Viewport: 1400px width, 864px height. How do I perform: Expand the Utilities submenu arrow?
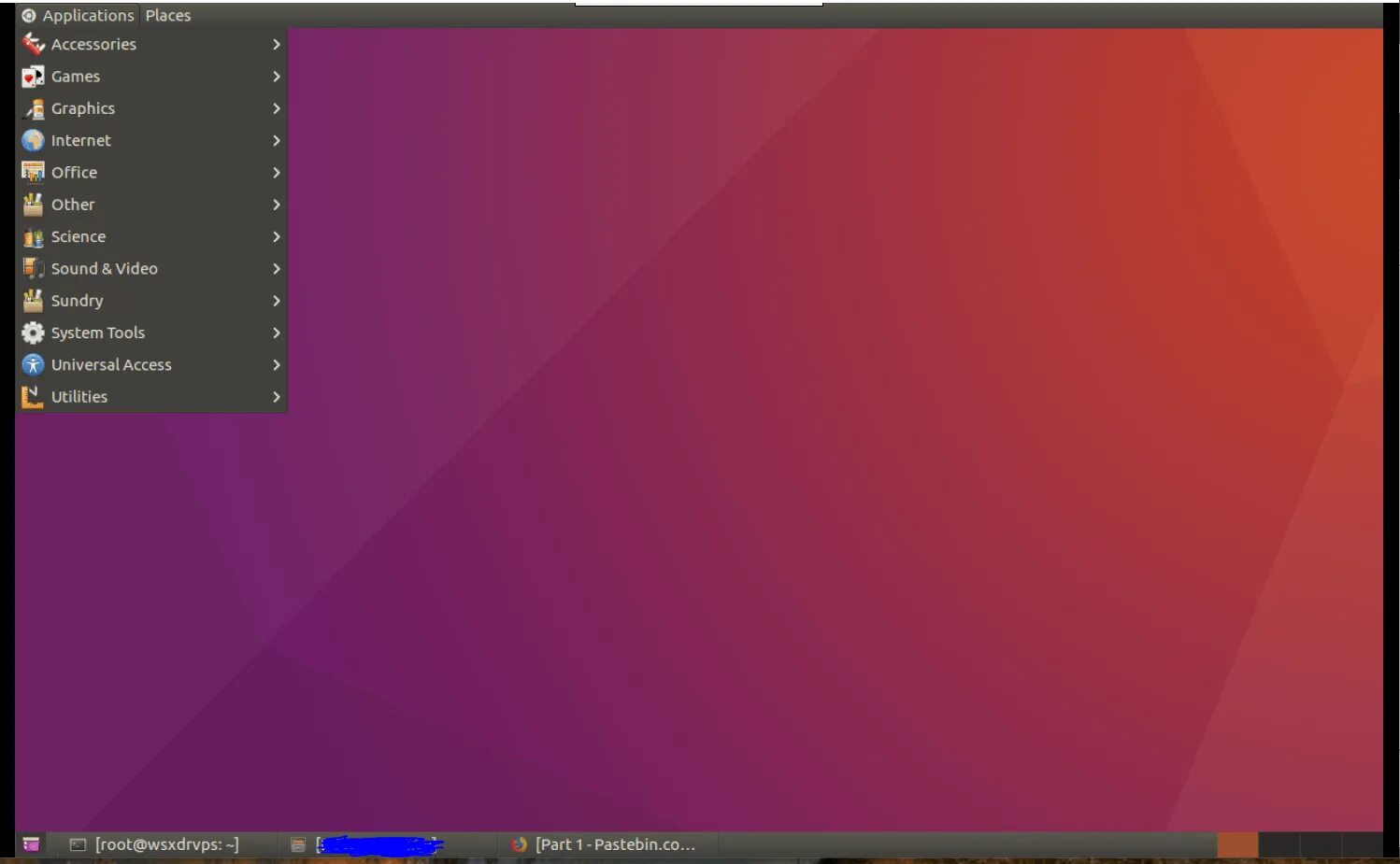point(276,397)
